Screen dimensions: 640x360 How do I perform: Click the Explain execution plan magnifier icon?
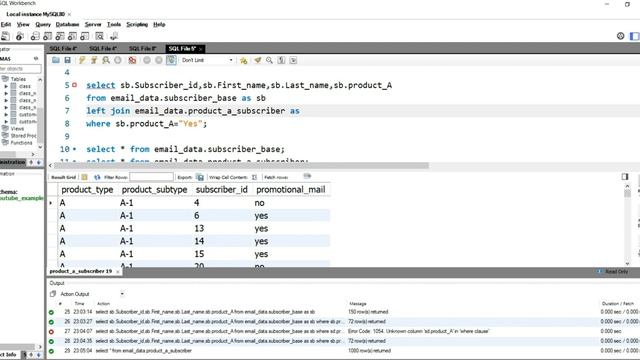click(106, 60)
